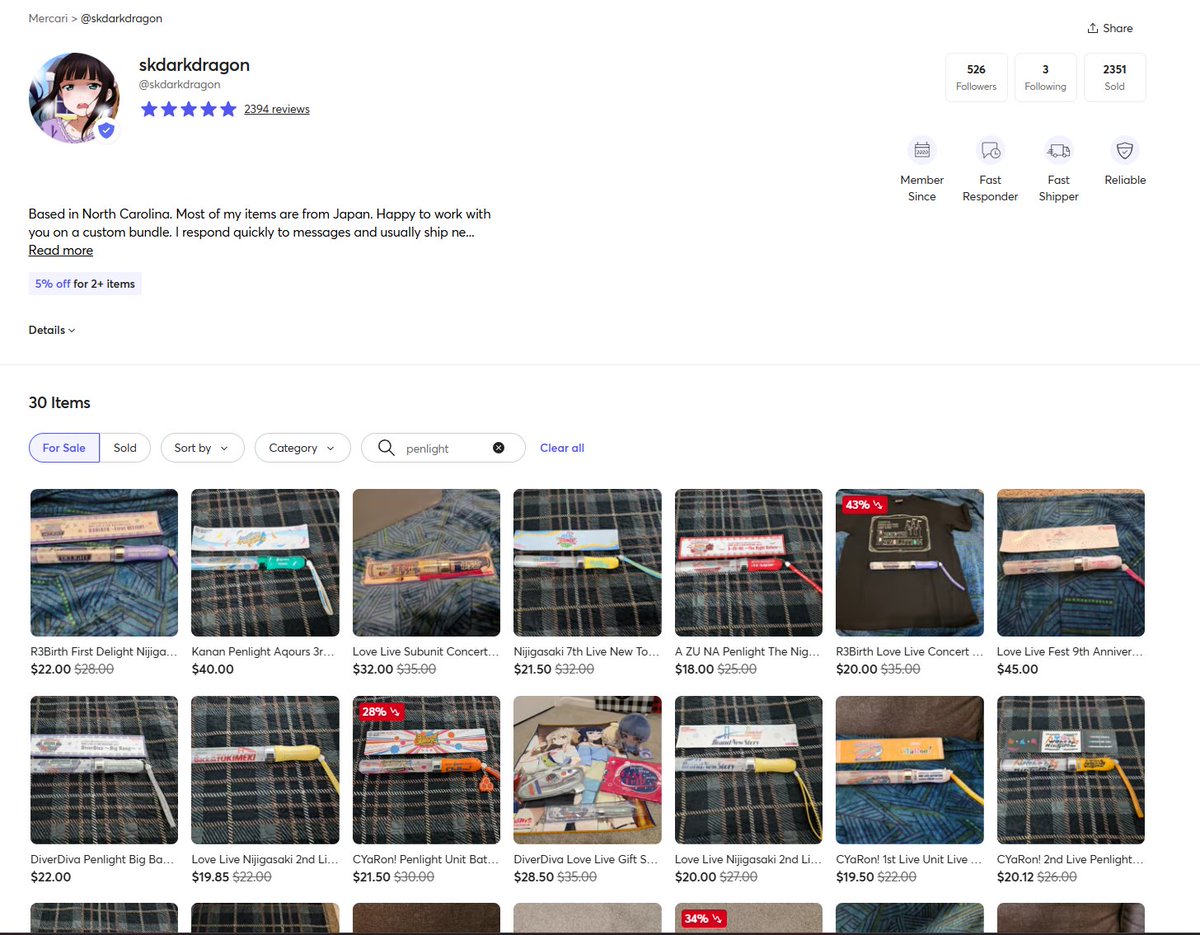
Task: Open the DiverDiva Penlight Big Bang thumbnail
Action: [x=104, y=770]
